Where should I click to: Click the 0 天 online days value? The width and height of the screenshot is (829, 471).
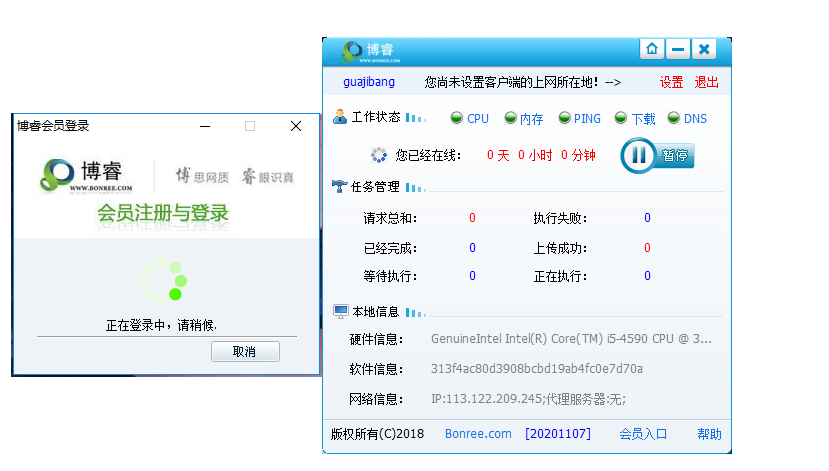(498, 155)
